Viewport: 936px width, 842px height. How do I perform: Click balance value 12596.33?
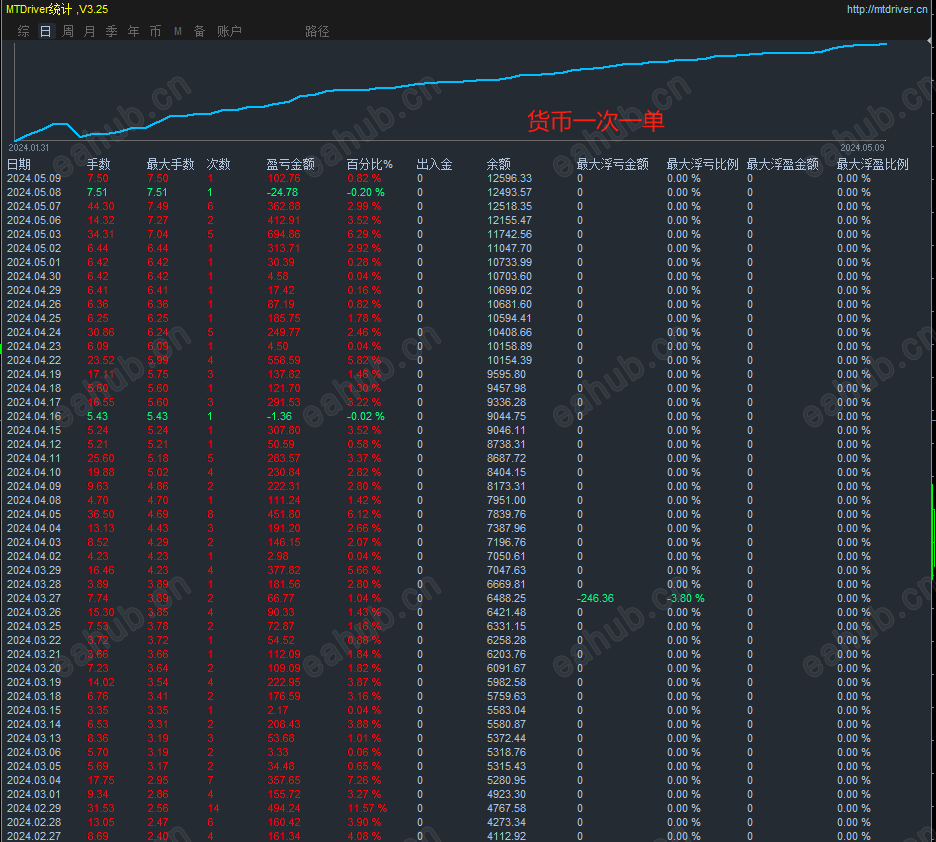509,178
